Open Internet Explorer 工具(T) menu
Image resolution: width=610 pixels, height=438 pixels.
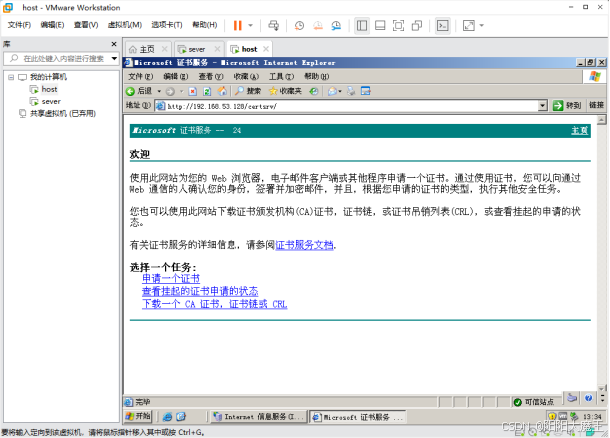tap(281, 77)
